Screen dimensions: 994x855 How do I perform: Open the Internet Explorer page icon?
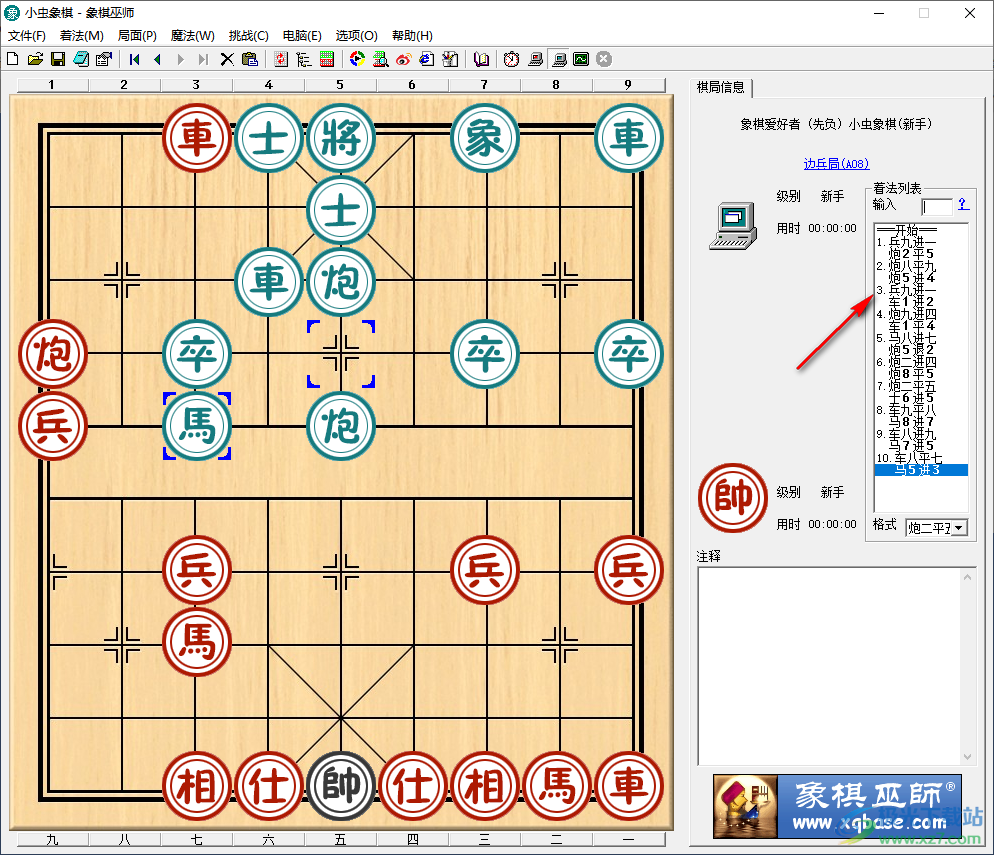(x=427, y=60)
